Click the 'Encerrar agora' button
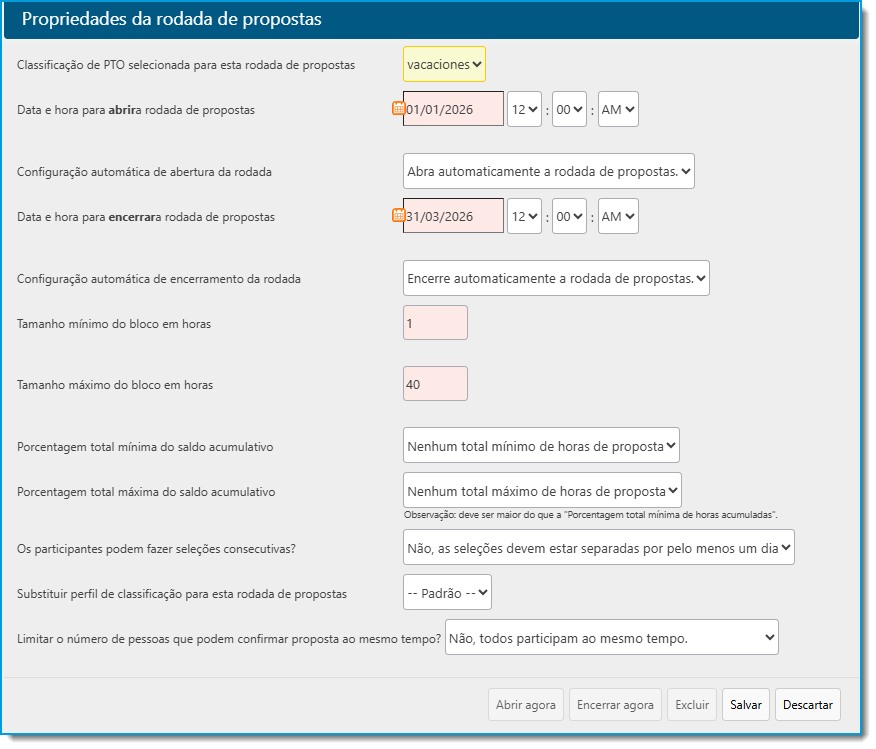Viewport: 876px width, 749px height. tap(615, 705)
